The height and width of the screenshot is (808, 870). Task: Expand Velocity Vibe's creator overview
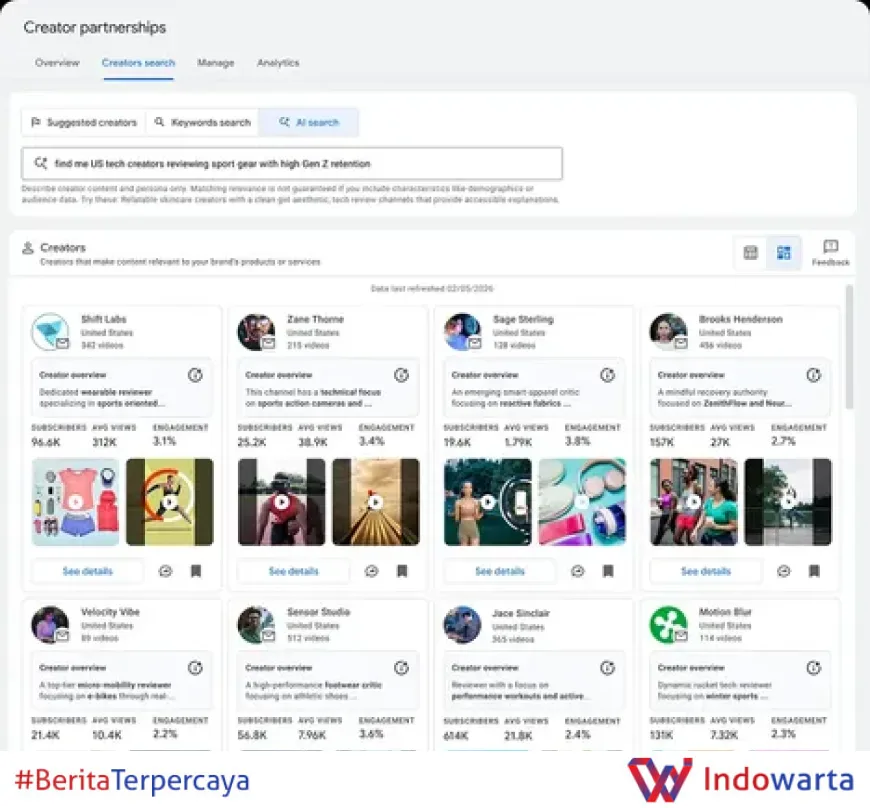click(196, 668)
